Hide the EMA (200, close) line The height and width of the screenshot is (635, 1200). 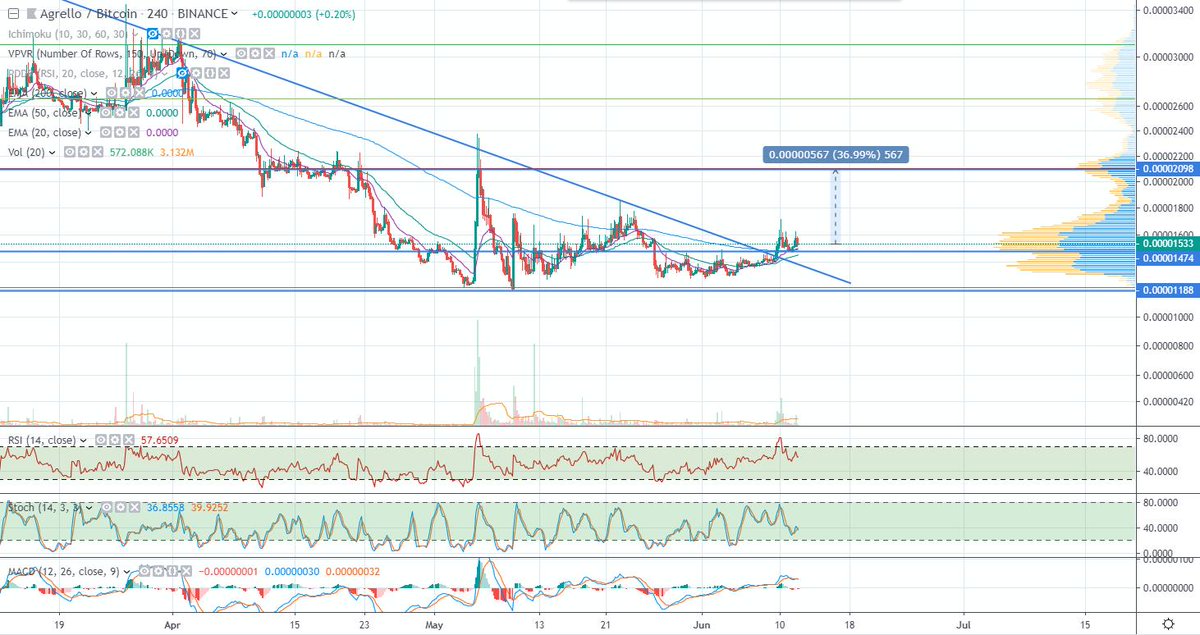112,93
